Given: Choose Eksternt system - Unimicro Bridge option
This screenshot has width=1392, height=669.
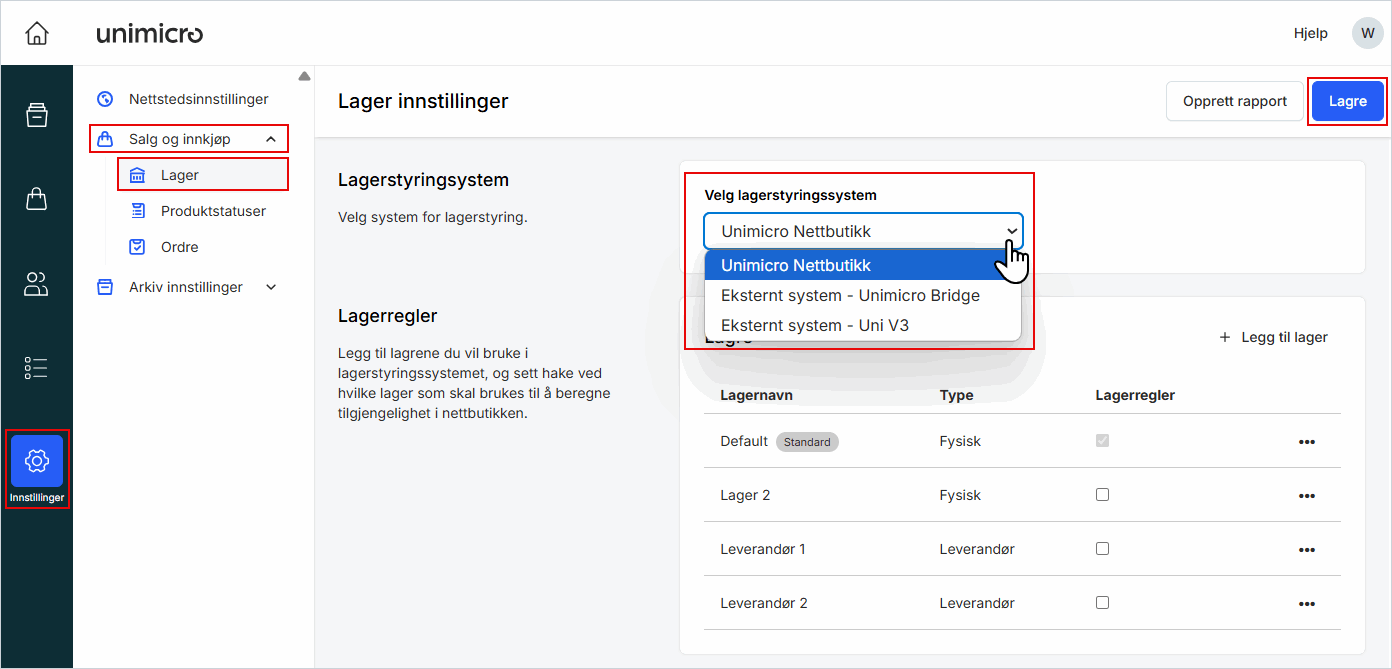Looking at the screenshot, I should click(x=850, y=295).
